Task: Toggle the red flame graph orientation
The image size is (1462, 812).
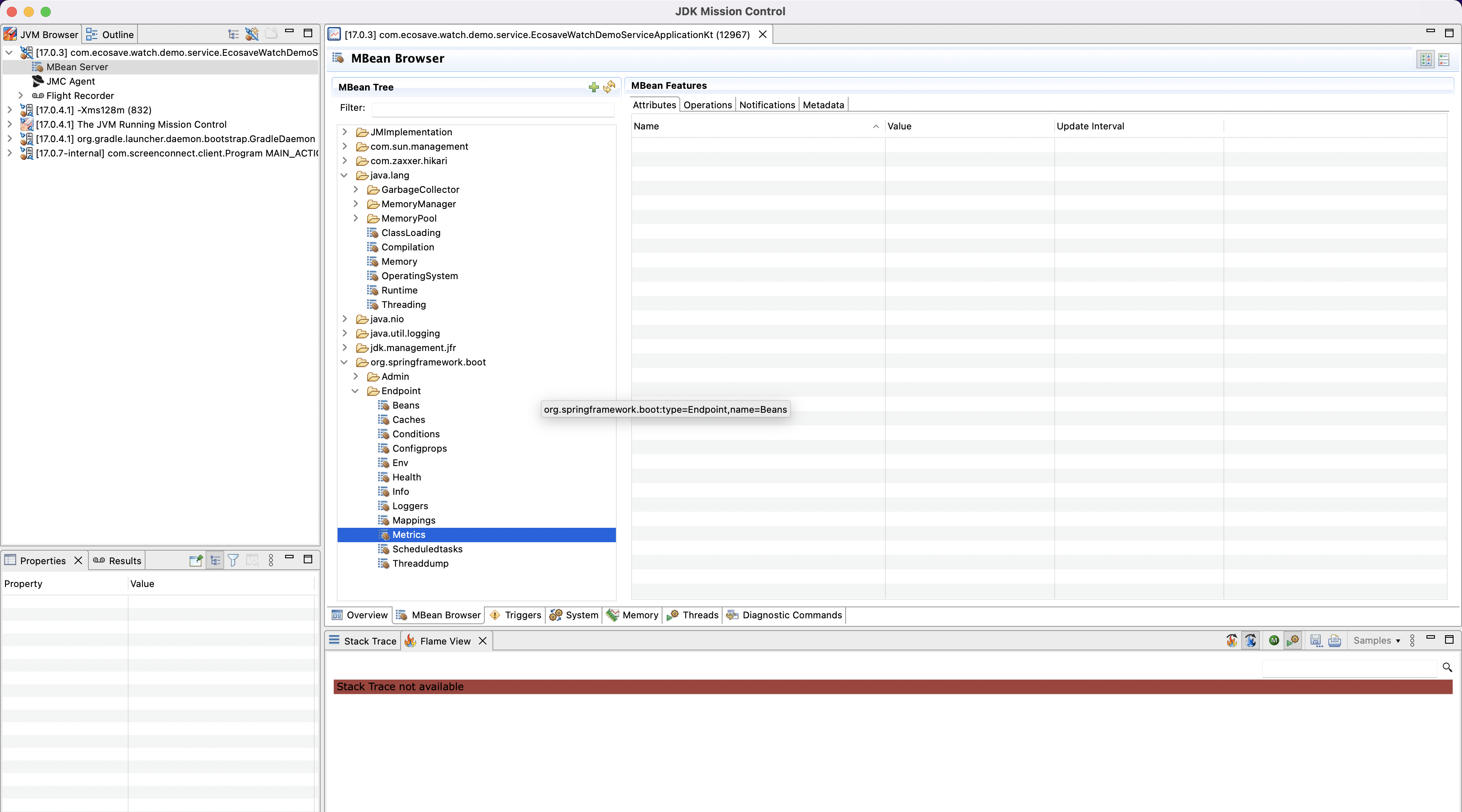Action: pos(1231,641)
